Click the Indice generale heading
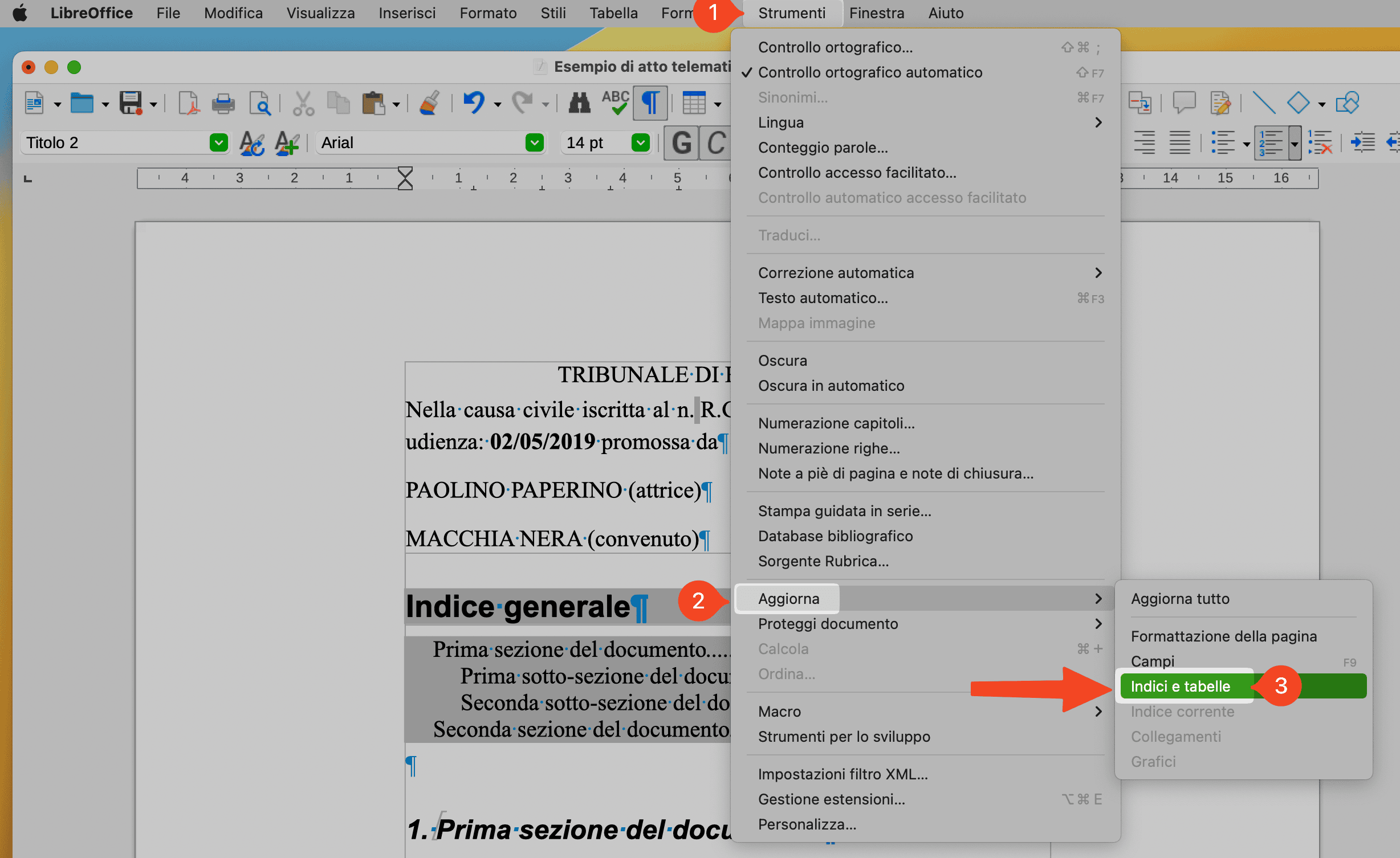 point(518,606)
